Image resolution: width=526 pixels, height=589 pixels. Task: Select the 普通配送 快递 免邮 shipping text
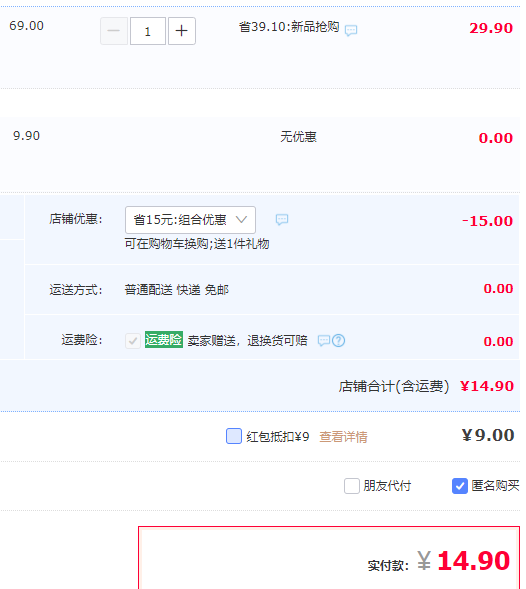click(x=177, y=290)
